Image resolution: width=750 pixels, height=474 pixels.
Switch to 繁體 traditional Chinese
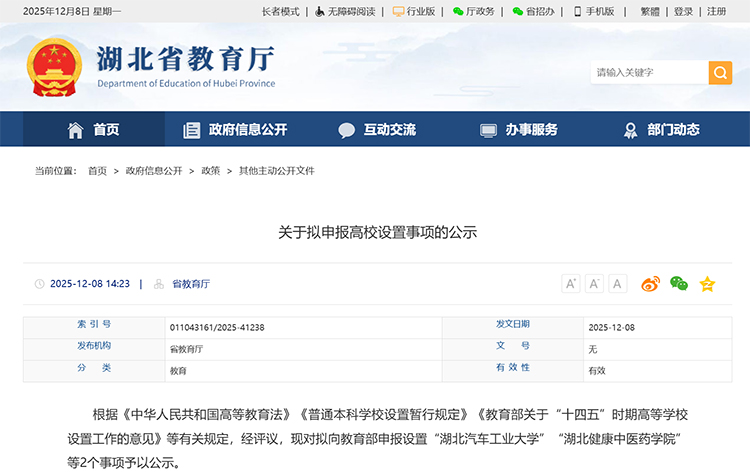649,12
